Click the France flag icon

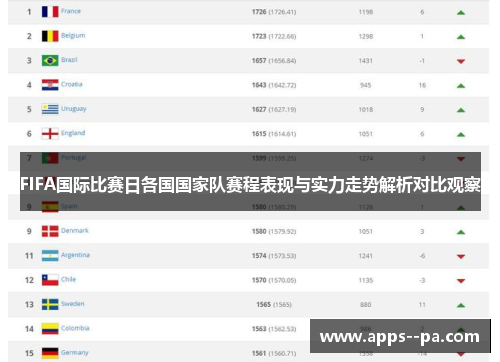pos(50,12)
